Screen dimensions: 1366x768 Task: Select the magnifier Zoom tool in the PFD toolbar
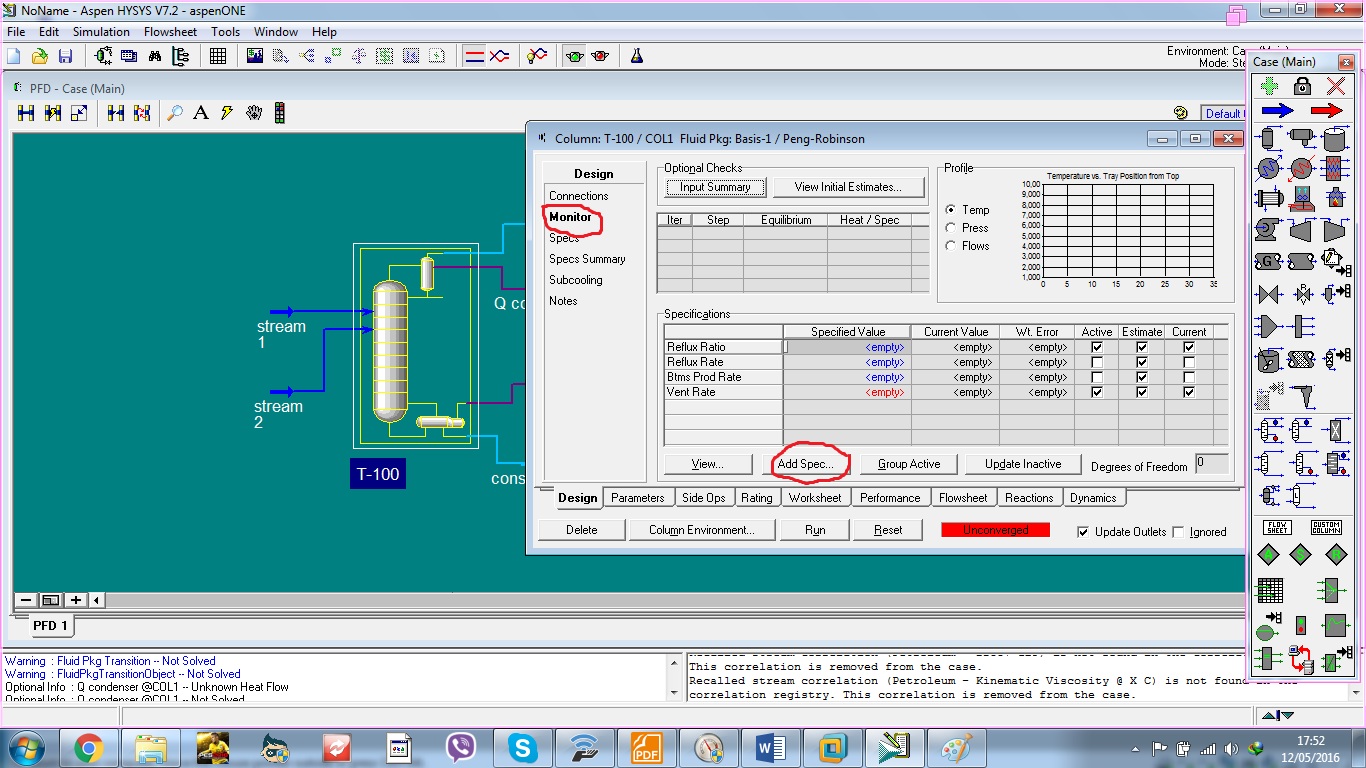176,112
